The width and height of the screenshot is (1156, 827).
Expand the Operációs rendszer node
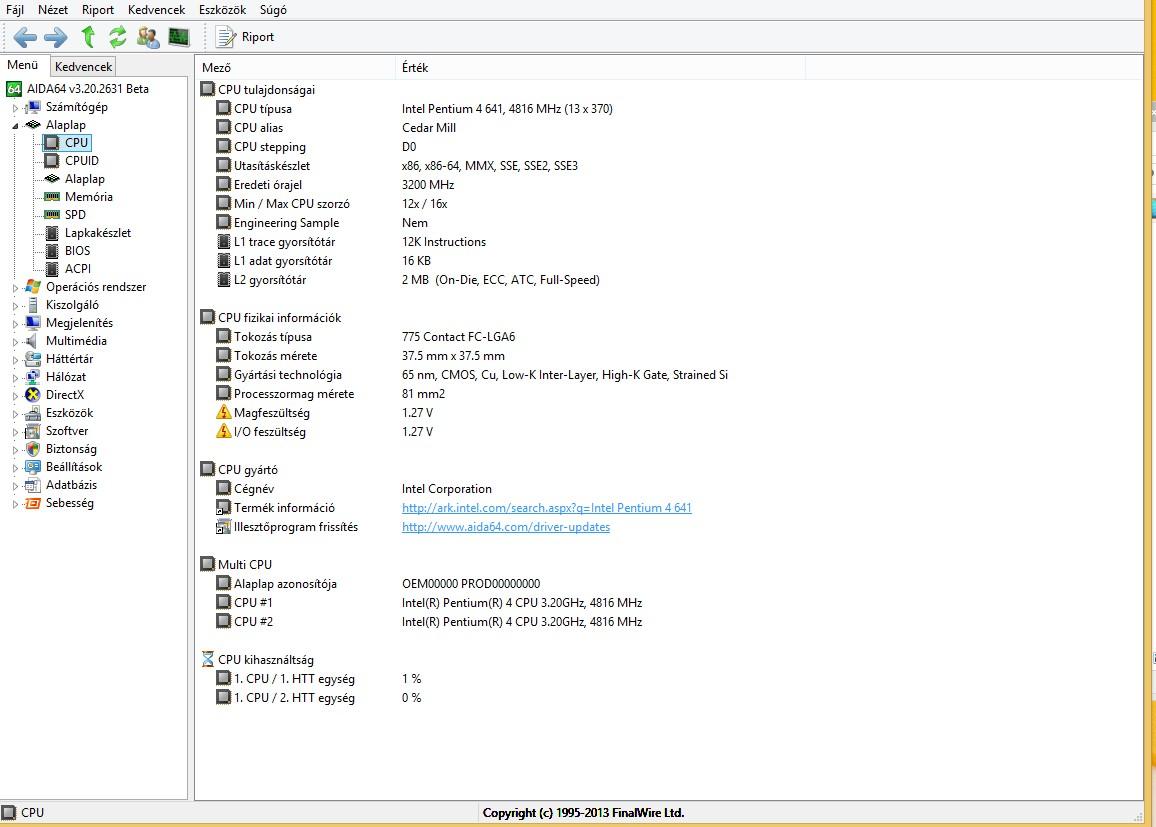coord(15,287)
